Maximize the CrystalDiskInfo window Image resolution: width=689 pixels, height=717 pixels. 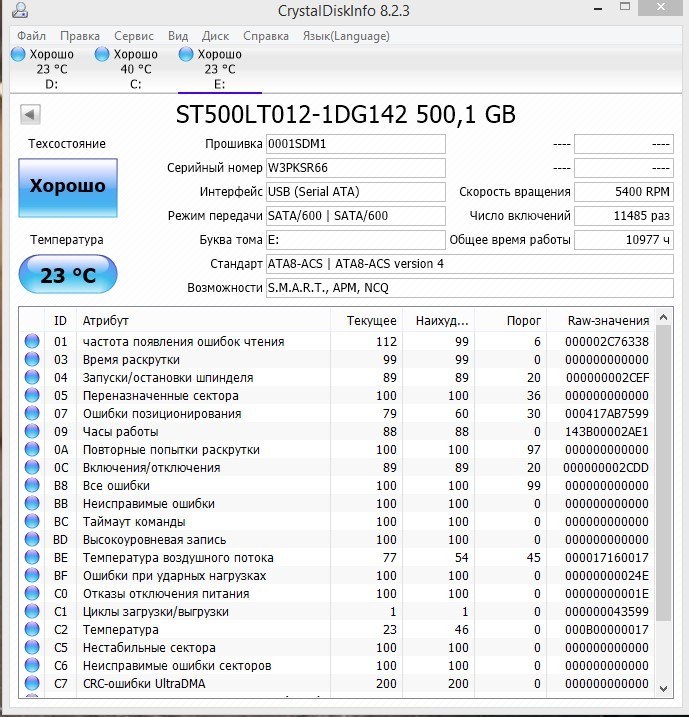[625, 6]
